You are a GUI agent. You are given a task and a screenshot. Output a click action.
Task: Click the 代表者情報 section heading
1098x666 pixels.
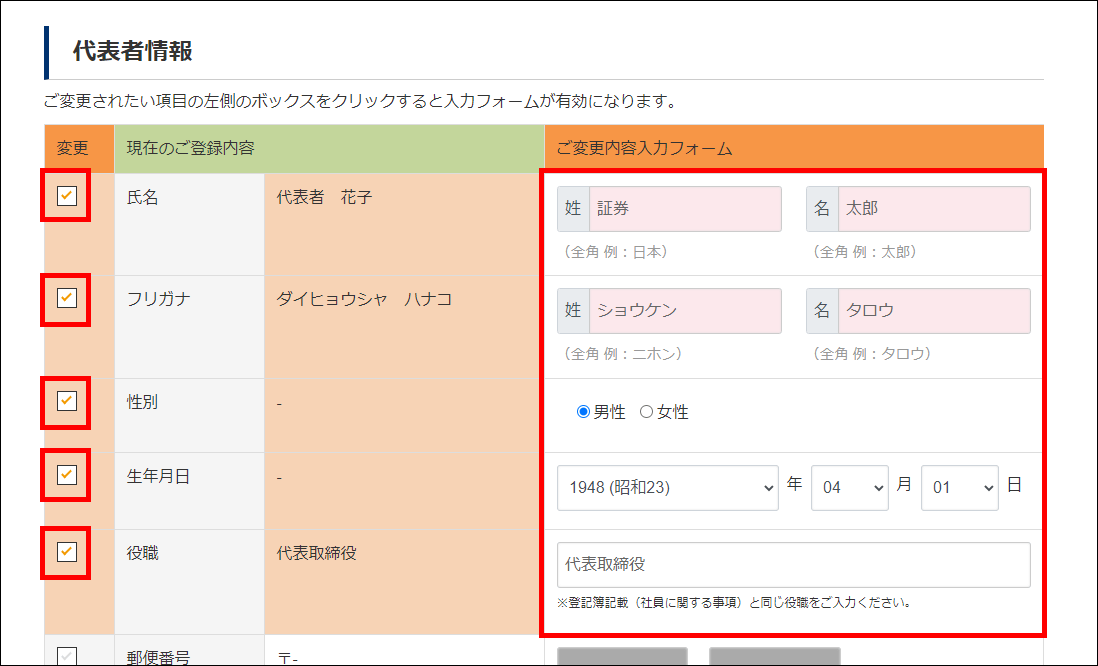[132, 52]
